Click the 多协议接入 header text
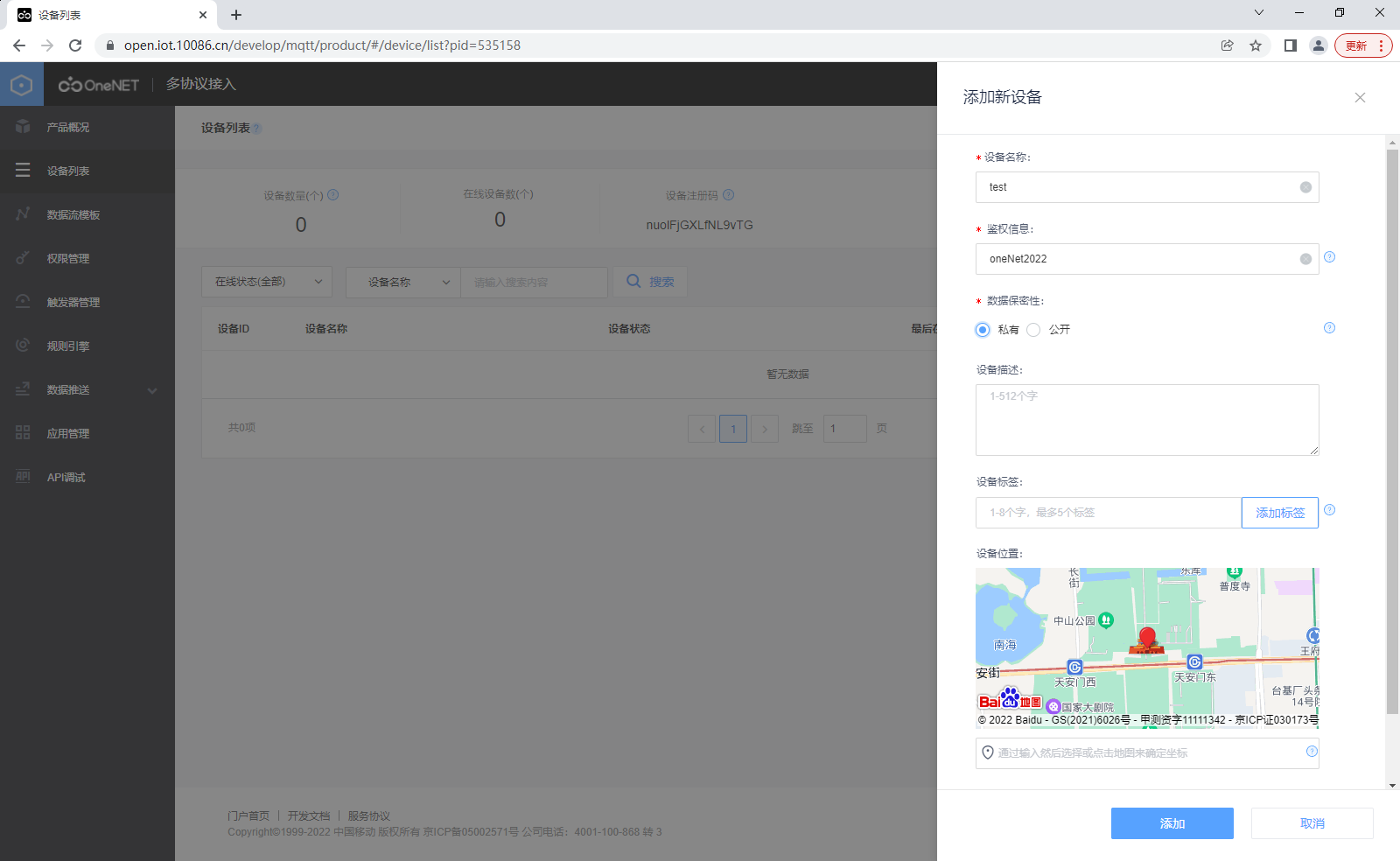Viewport: 1400px width, 861px height. pos(201,84)
